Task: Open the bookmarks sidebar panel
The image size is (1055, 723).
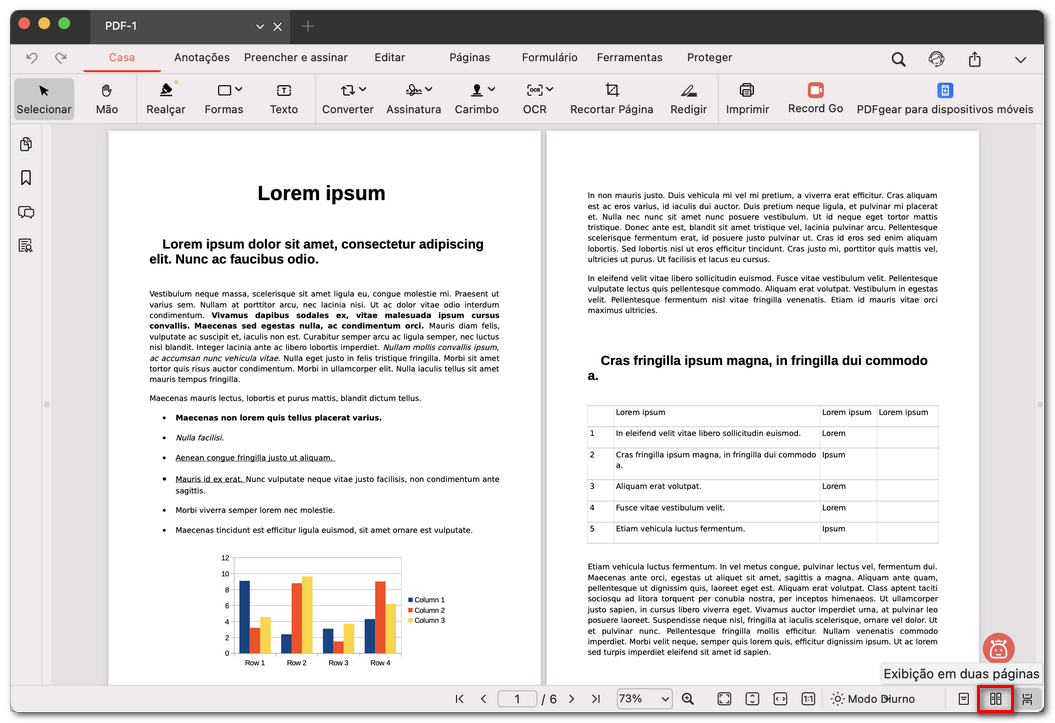Action: coord(26,178)
